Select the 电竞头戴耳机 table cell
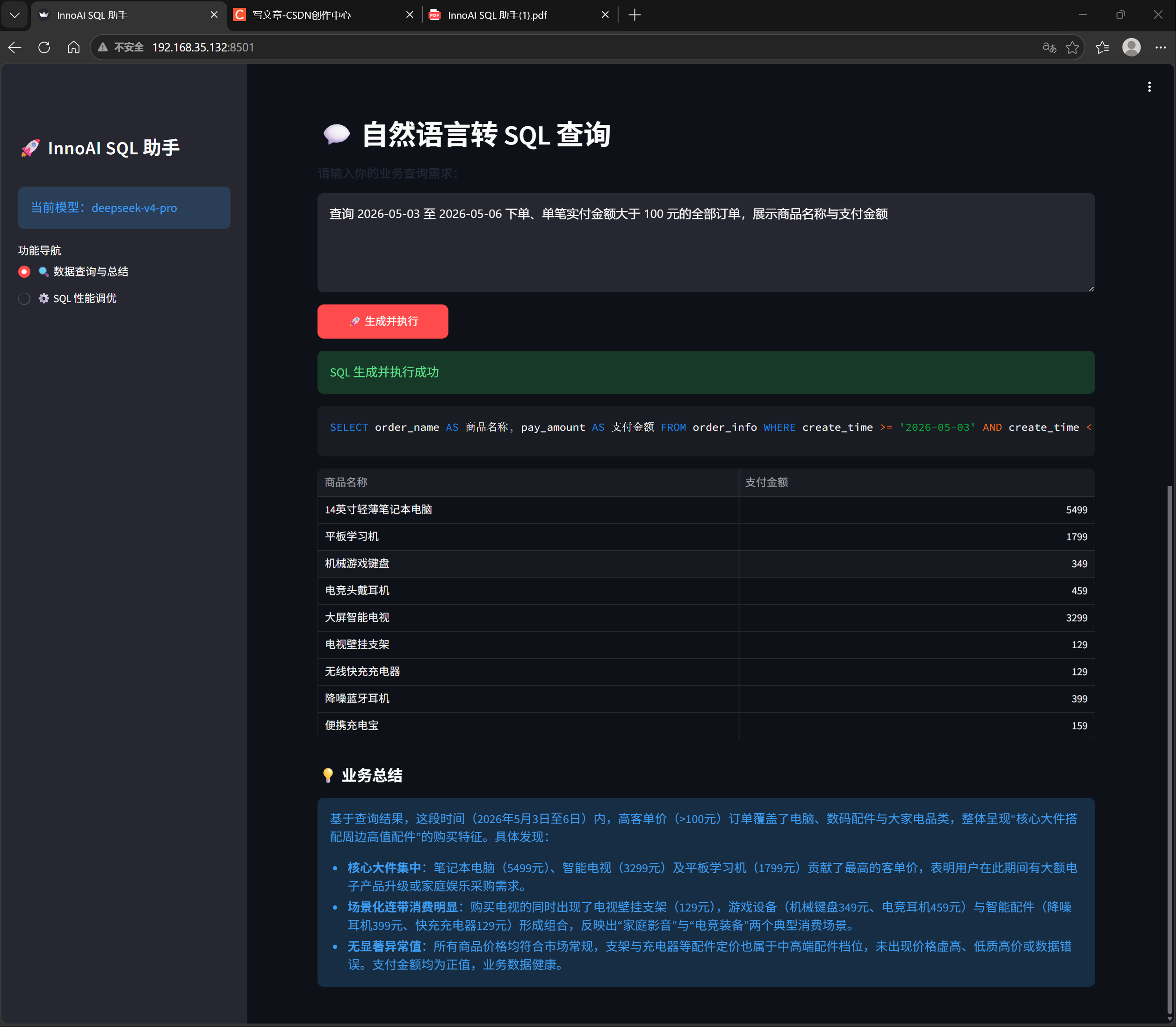The width and height of the screenshot is (1176, 1027). click(x=528, y=590)
